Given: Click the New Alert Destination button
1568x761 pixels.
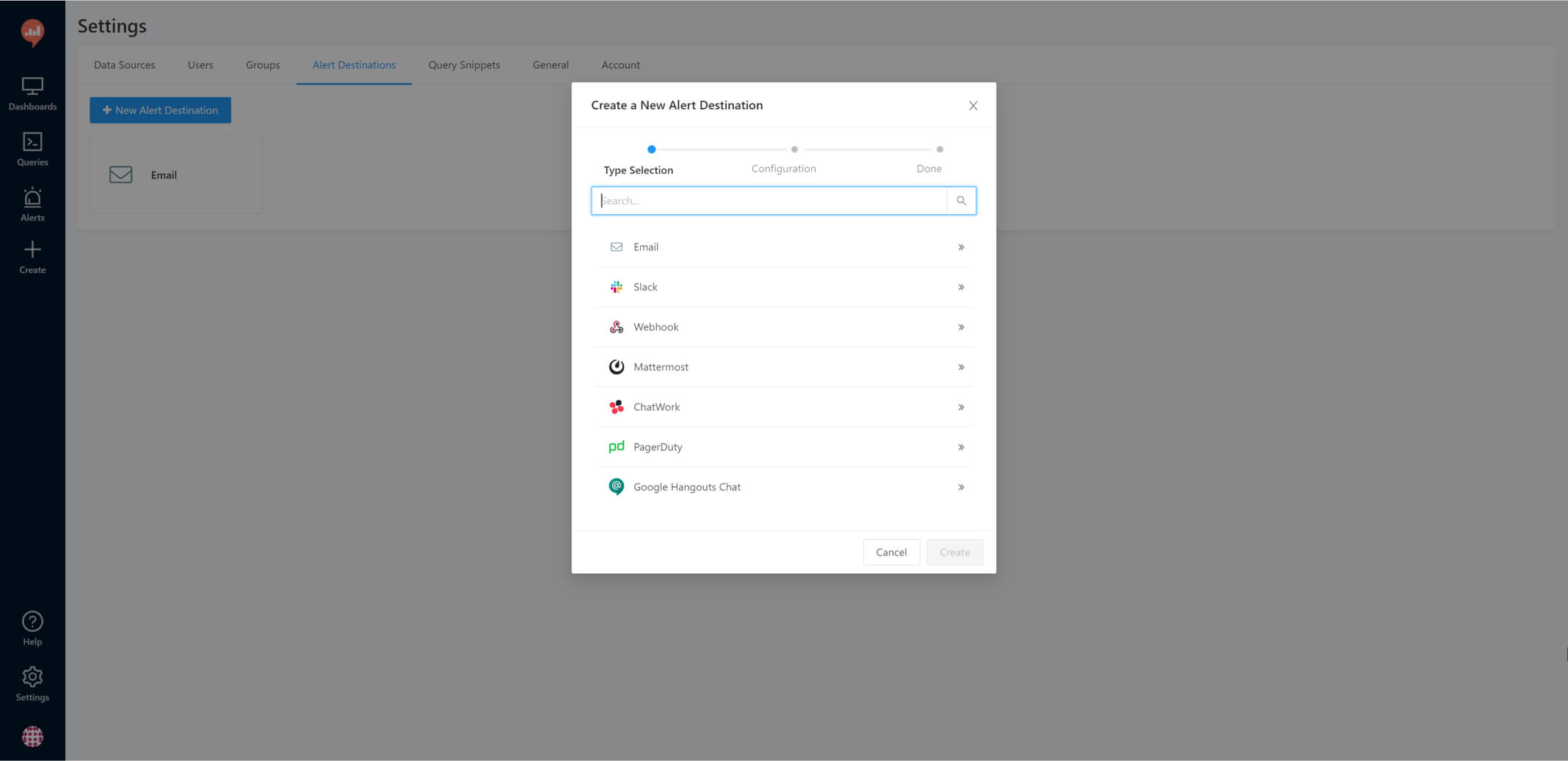Looking at the screenshot, I should pos(160,110).
